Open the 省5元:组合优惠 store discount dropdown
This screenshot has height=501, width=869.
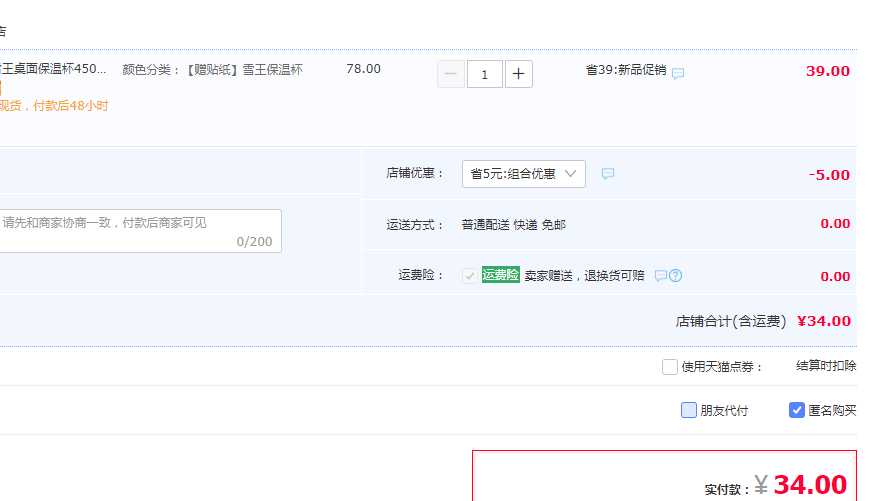click(x=524, y=174)
